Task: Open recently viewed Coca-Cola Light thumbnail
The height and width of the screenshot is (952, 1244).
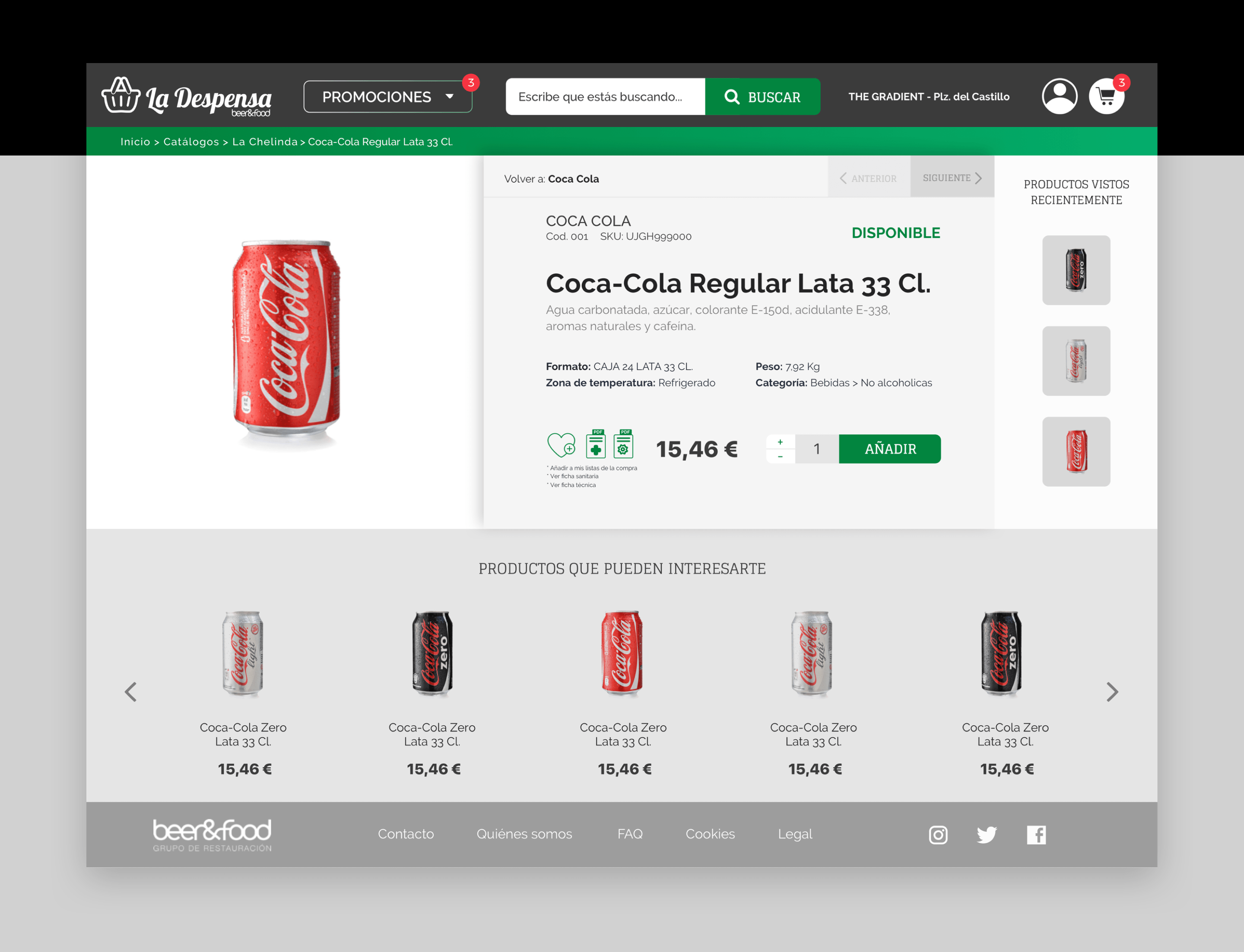Action: [x=1076, y=361]
